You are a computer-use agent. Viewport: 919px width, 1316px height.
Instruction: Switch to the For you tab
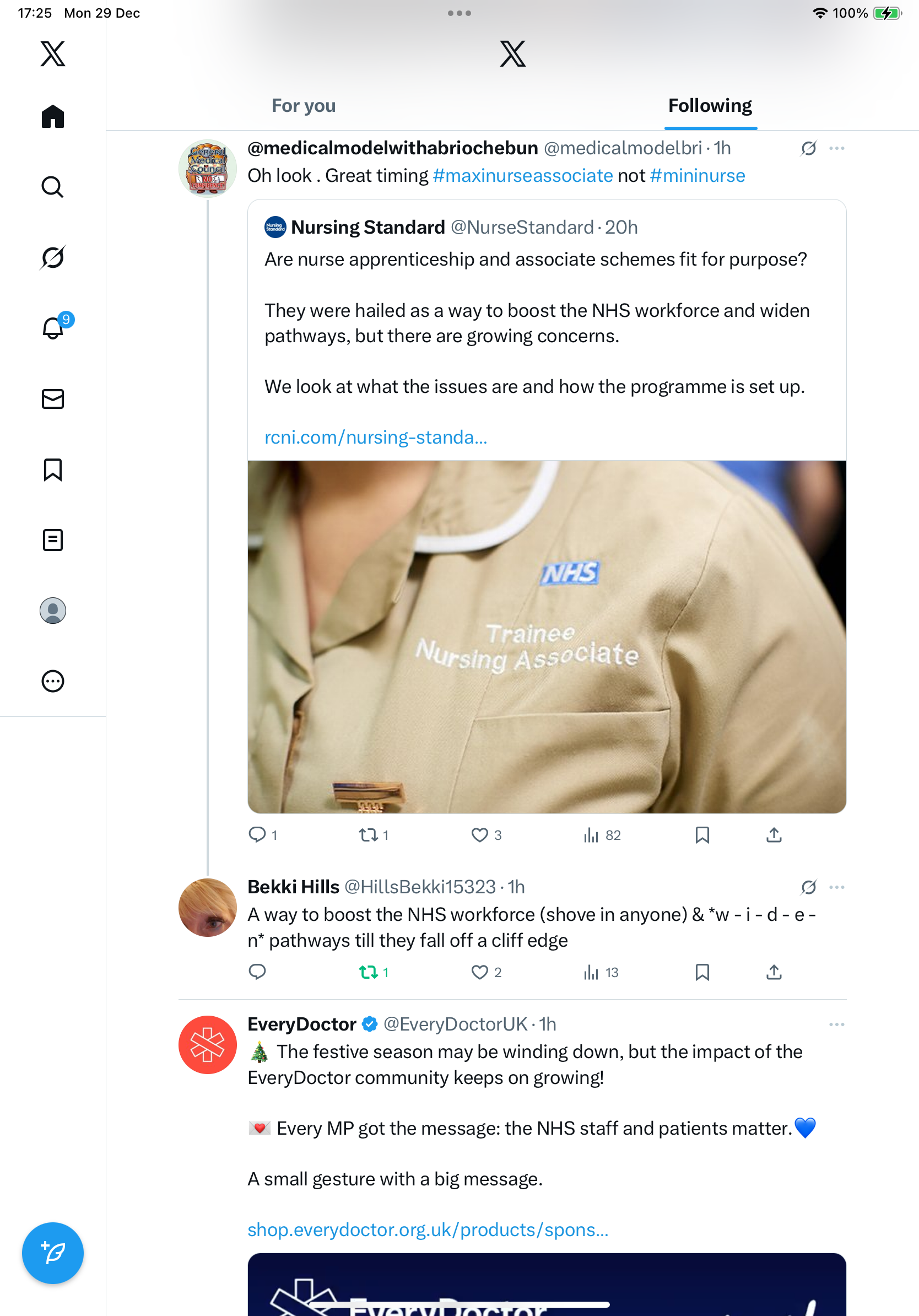pyautogui.click(x=304, y=106)
